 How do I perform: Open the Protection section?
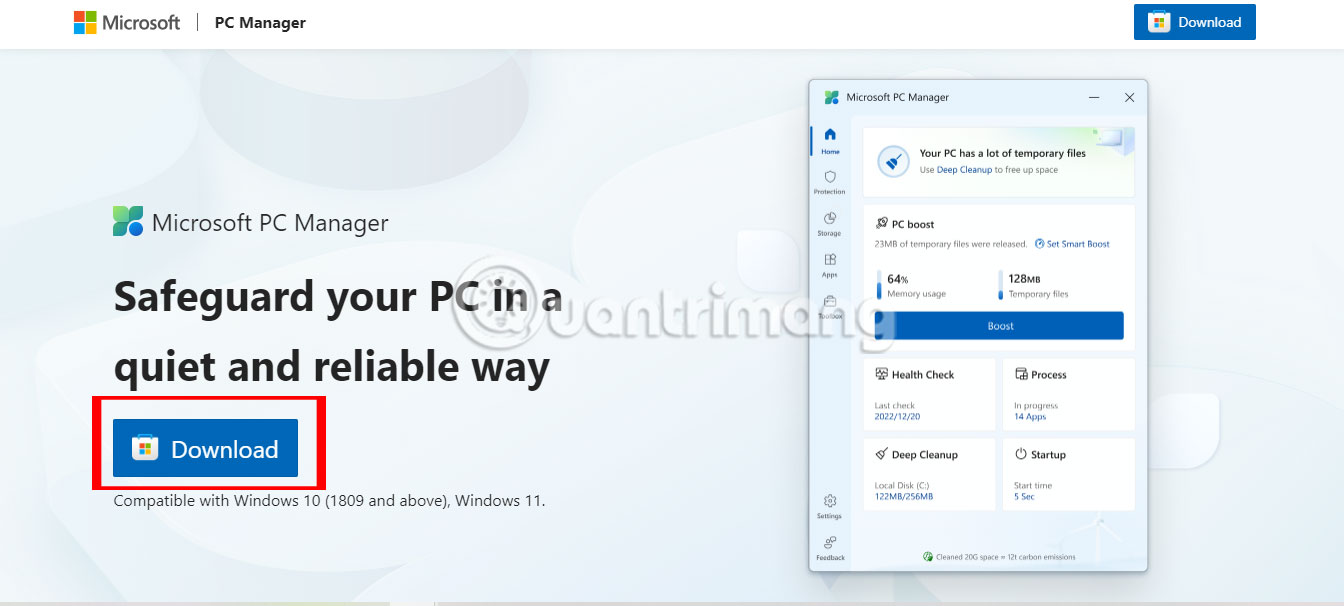(x=829, y=181)
